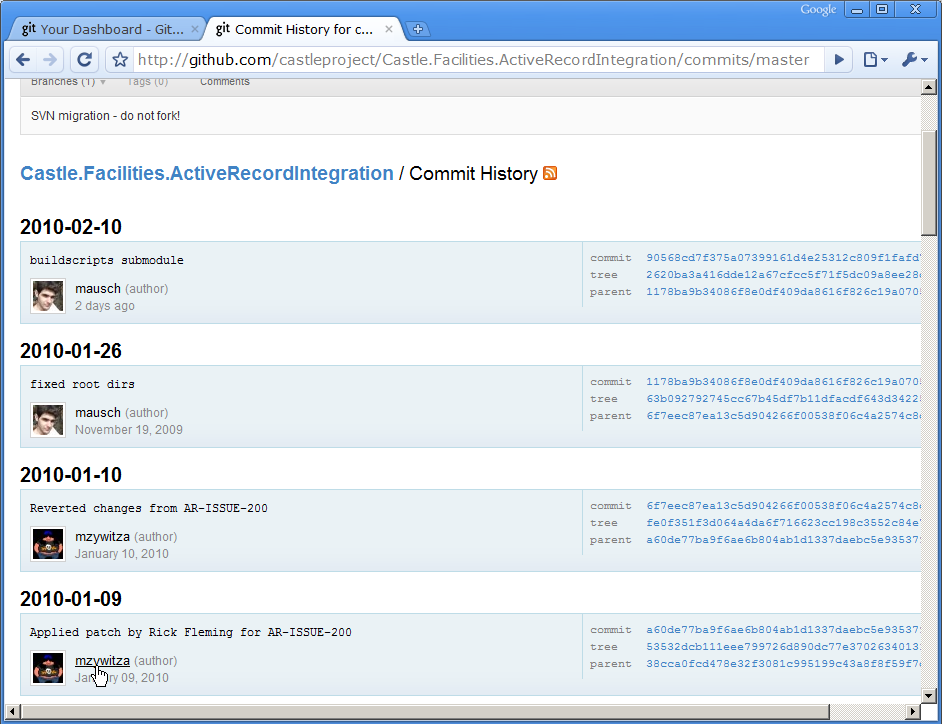This screenshot has height=724, width=942.
Task: Open the wrench tools menu
Action: pos(914,59)
